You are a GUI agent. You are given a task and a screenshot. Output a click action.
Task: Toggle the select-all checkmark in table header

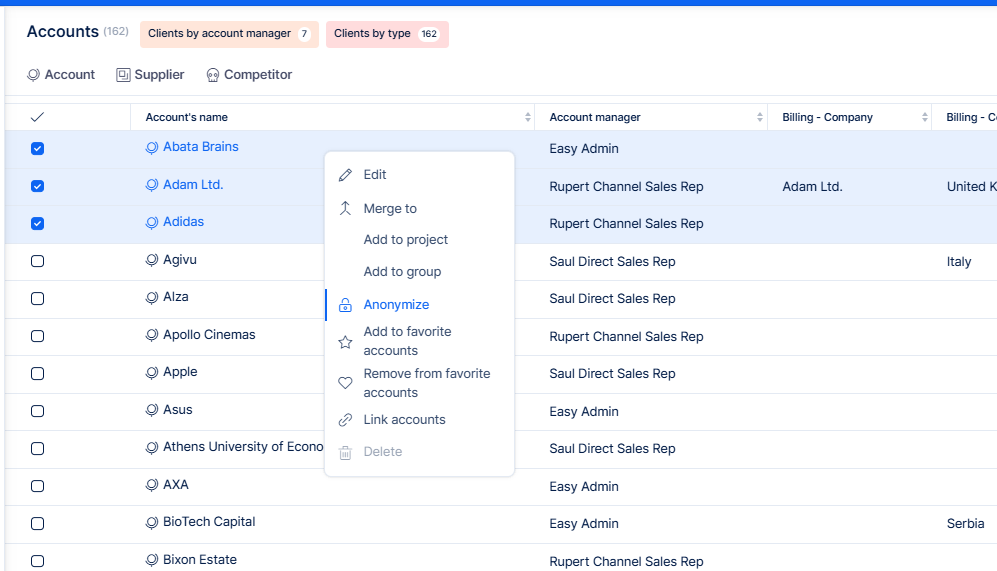pyautogui.click(x=37, y=117)
